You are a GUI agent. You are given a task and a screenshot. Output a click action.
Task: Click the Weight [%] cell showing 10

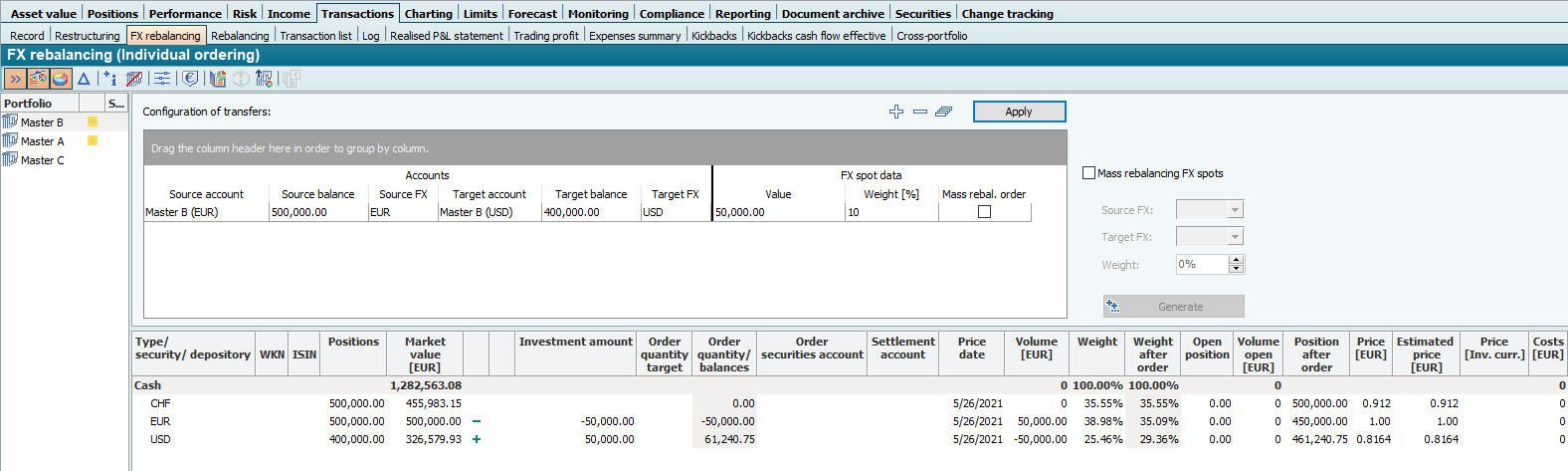point(890,212)
